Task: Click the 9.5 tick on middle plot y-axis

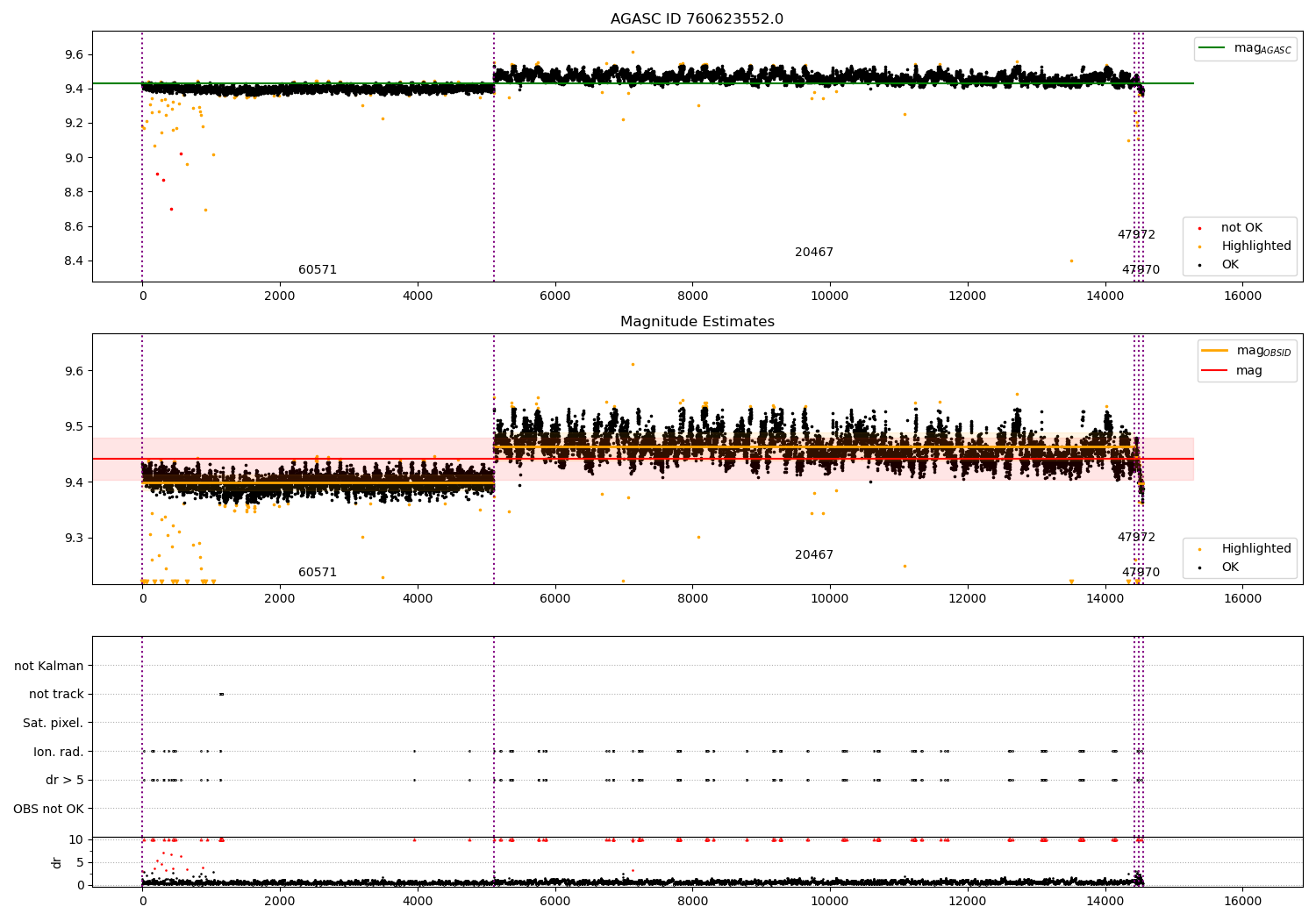Action: (74, 427)
